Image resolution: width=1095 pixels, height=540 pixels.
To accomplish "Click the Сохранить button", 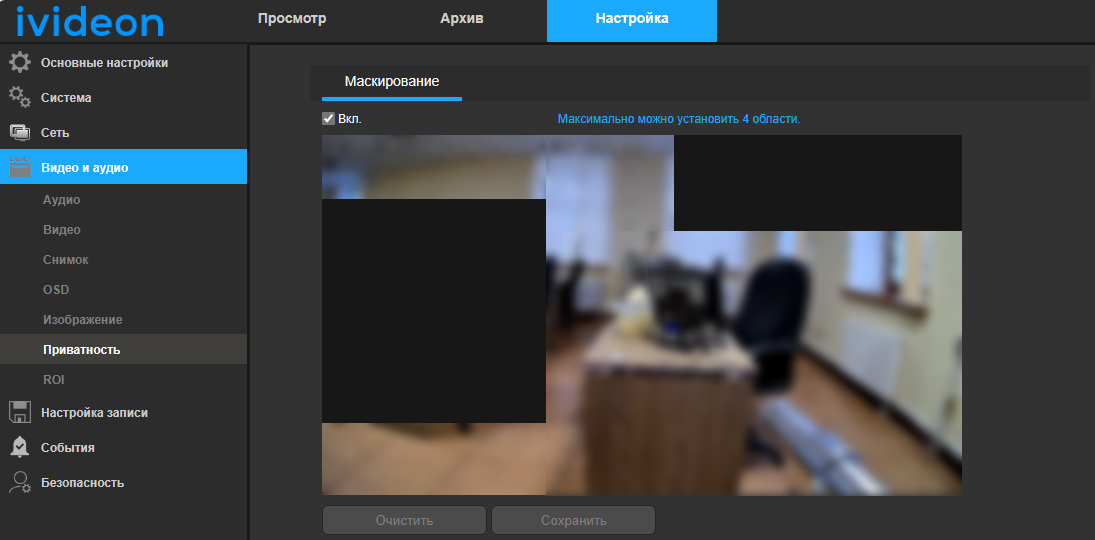I will pyautogui.click(x=573, y=520).
